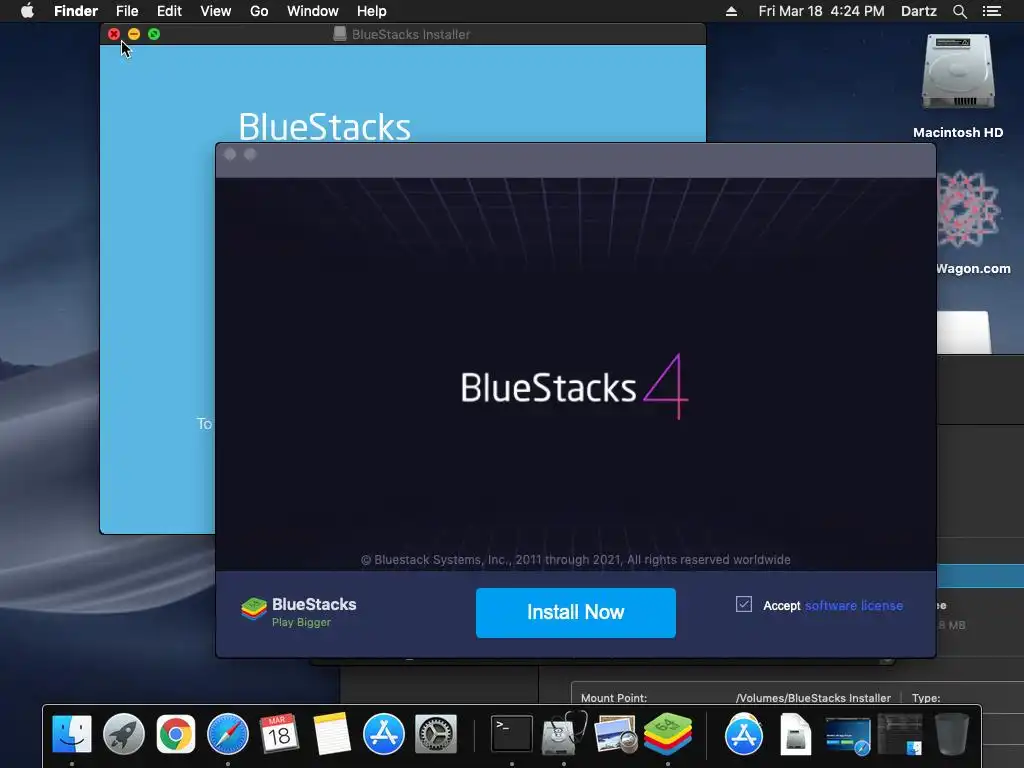Toggle Accept software license checkbox
Viewport: 1024px width, 768px height.
click(x=744, y=604)
